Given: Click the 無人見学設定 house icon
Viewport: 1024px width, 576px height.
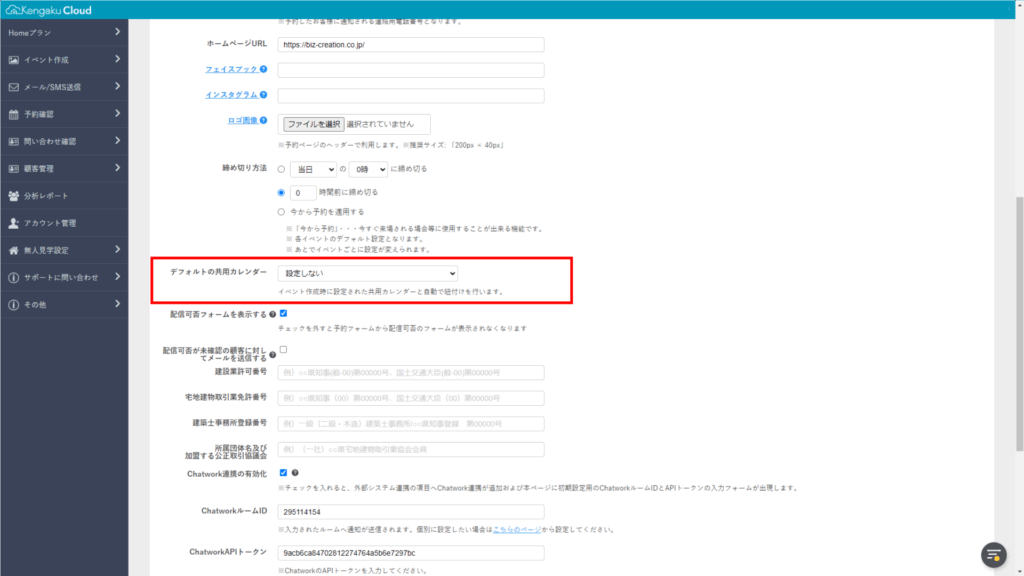Looking at the screenshot, I should click(x=13, y=250).
